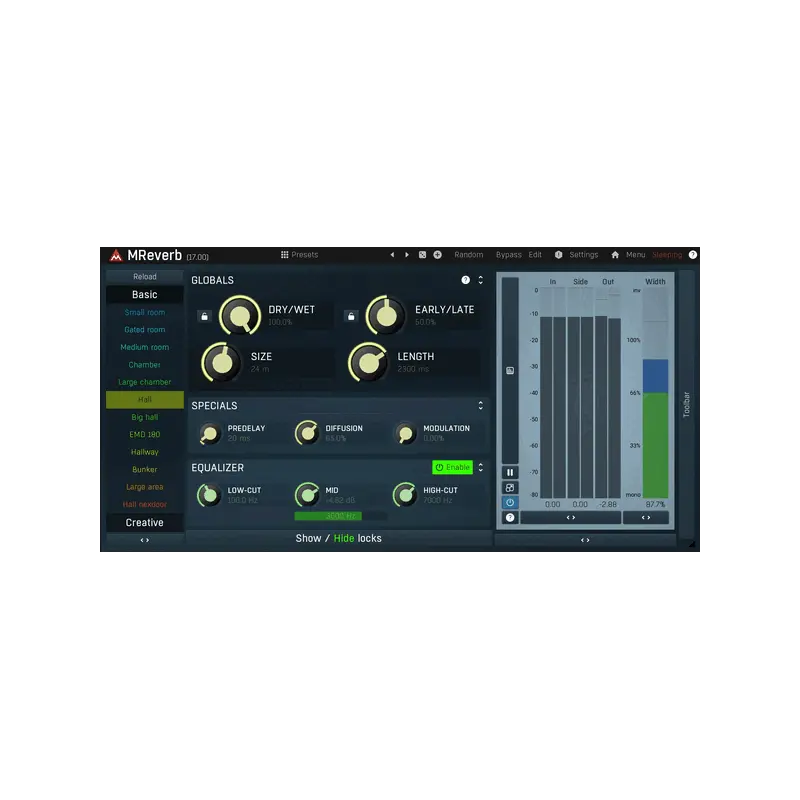Open the Menu item

pos(636,255)
